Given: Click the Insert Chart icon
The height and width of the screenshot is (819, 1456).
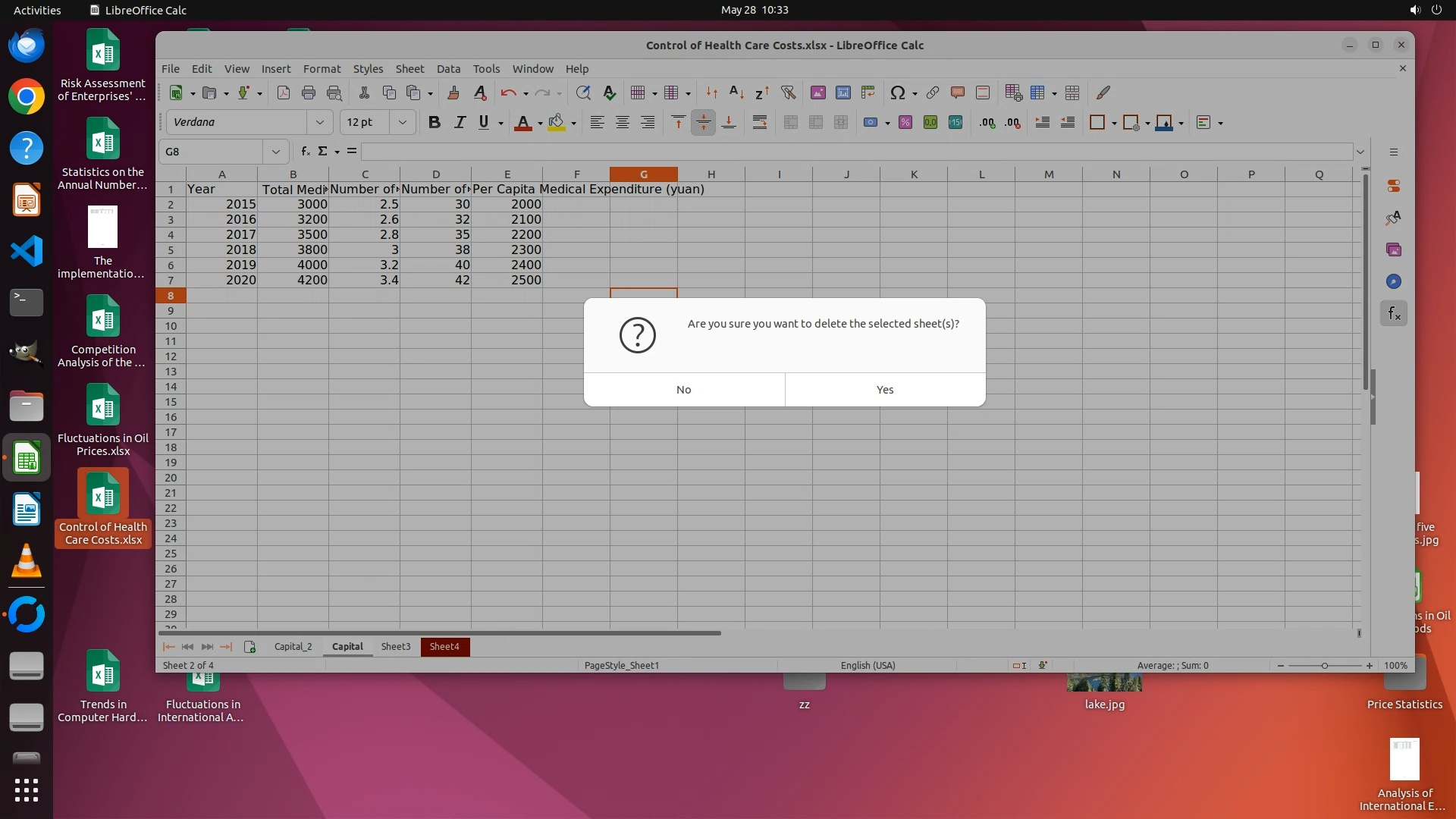Looking at the screenshot, I should click(x=843, y=93).
